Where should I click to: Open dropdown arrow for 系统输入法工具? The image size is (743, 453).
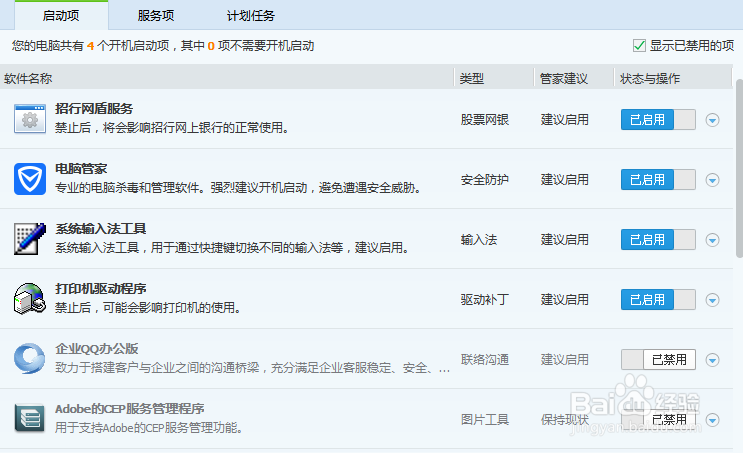(712, 240)
